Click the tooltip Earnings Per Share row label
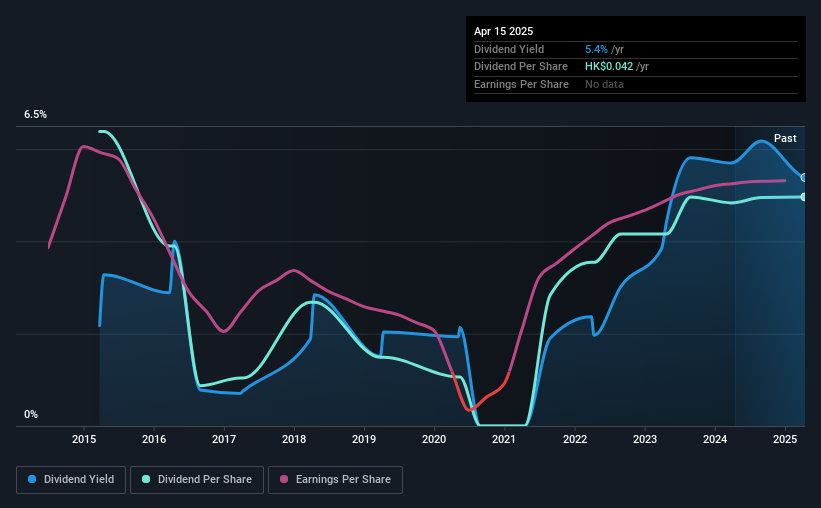821x508 pixels. pos(521,84)
